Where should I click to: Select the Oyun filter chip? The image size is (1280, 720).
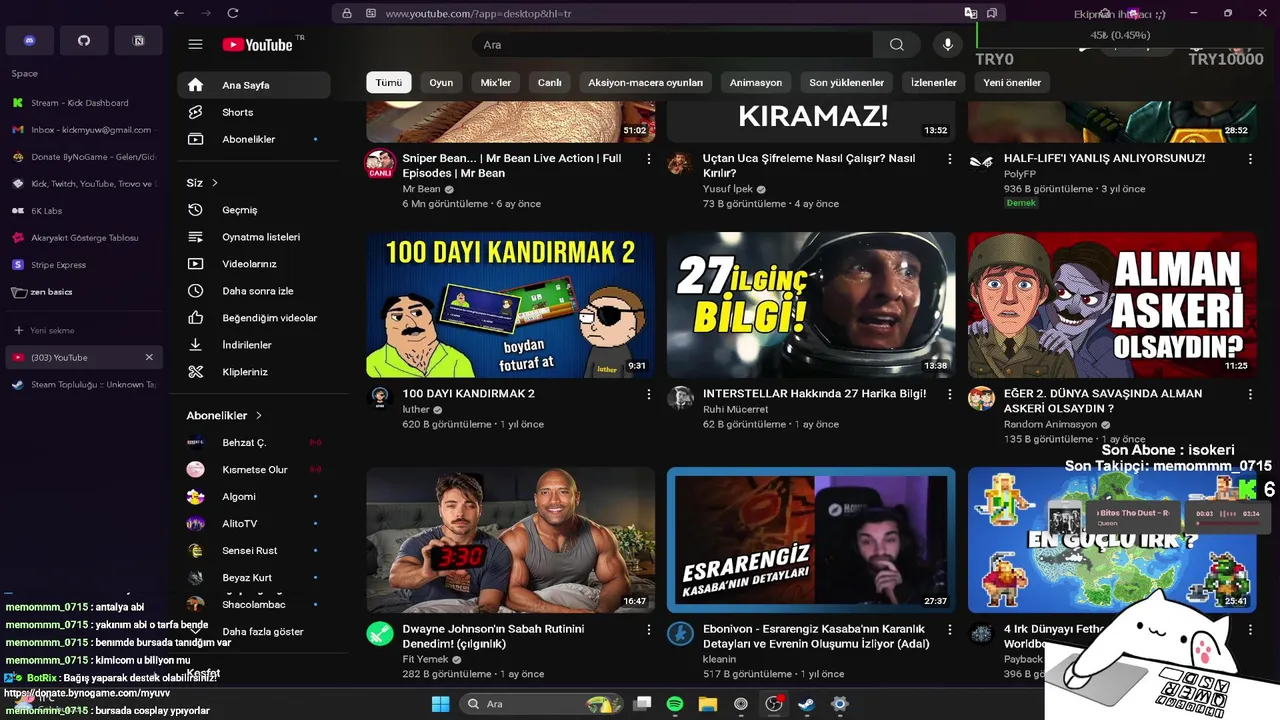coord(441,83)
